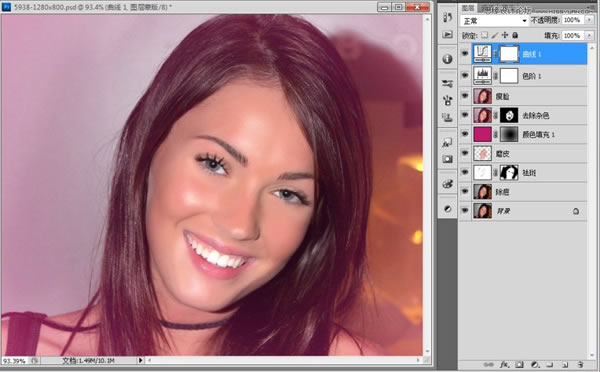Add a layer mask from panel bottom
600x372 pixels.
tap(519, 365)
